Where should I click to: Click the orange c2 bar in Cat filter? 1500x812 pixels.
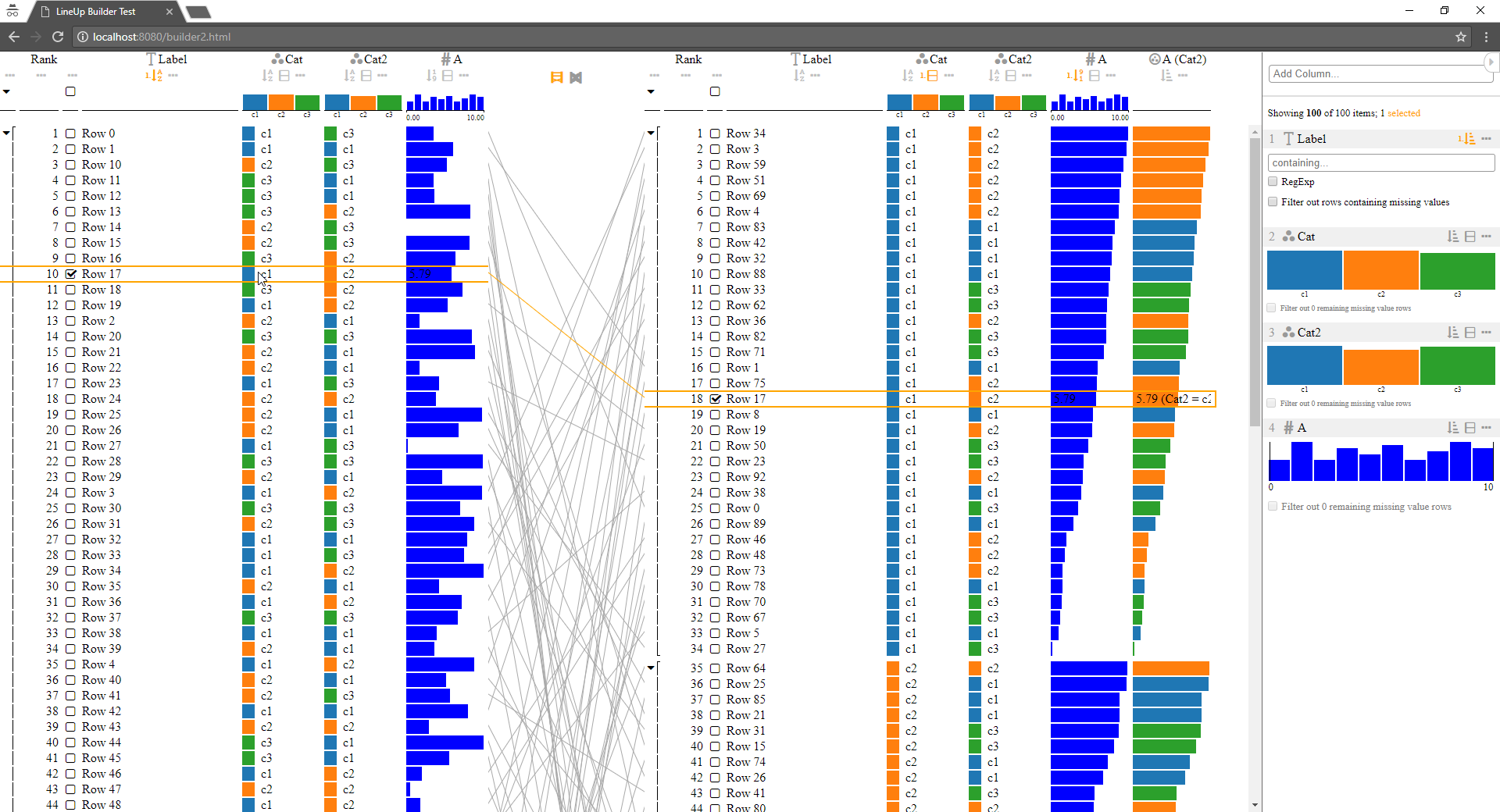click(1380, 270)
